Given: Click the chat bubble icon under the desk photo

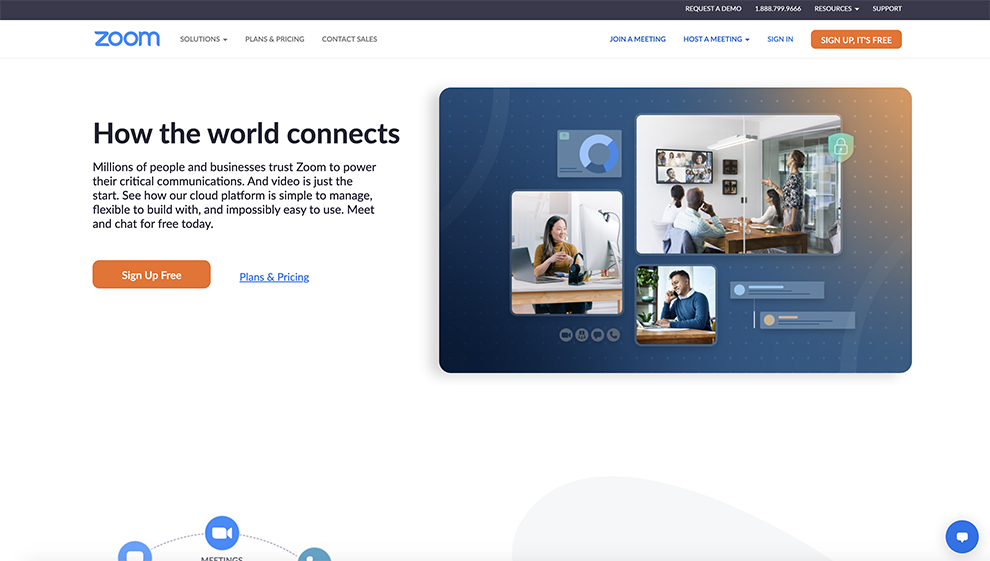Looking at the screenshot, I should [x=597, y=335].
